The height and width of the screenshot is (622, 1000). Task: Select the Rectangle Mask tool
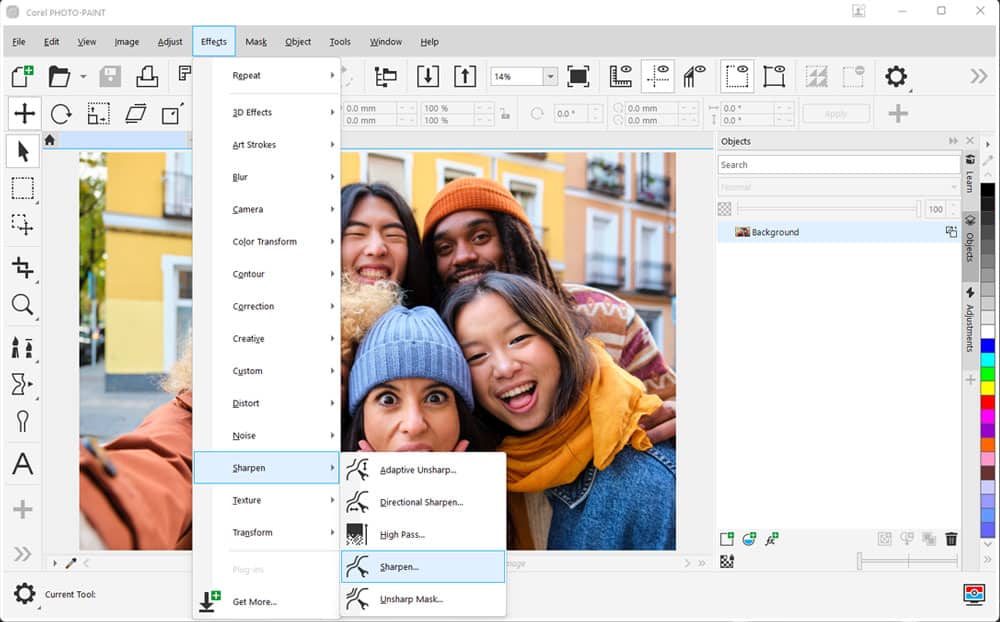click(22, 189)
